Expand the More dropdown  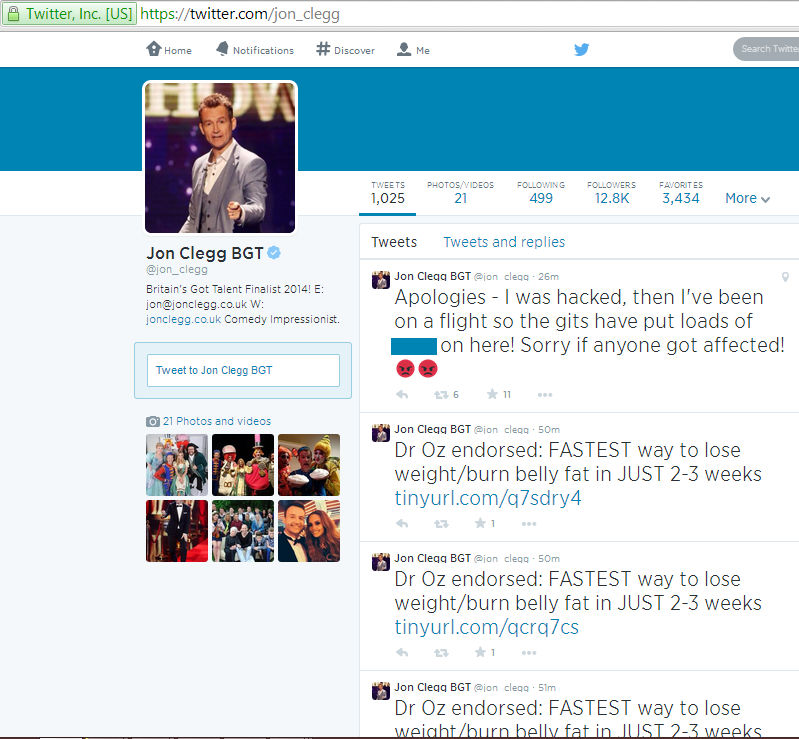748,198
